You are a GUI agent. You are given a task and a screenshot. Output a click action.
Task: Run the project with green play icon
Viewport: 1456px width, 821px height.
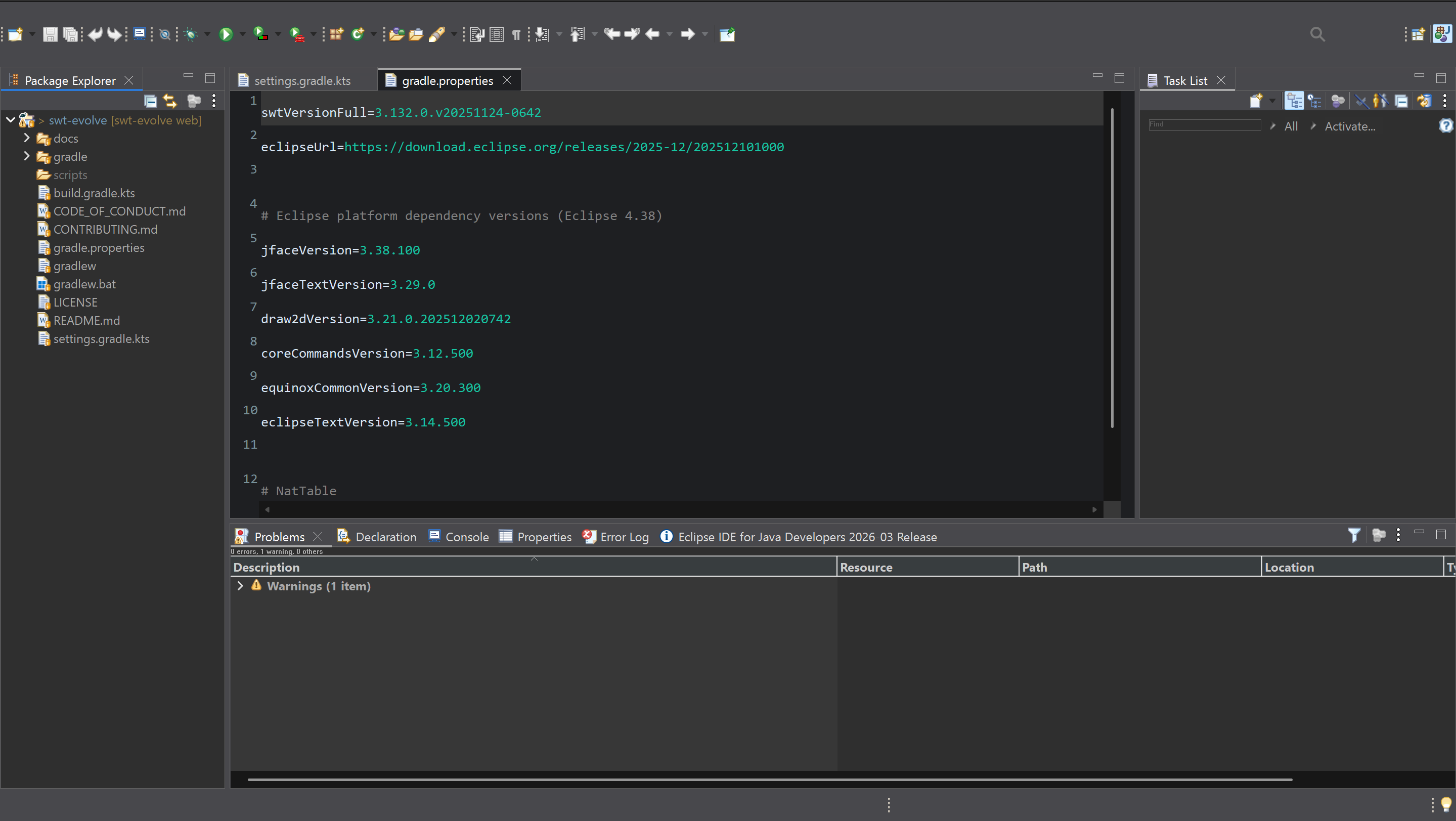pyautogui.click(x=226, y=34)
